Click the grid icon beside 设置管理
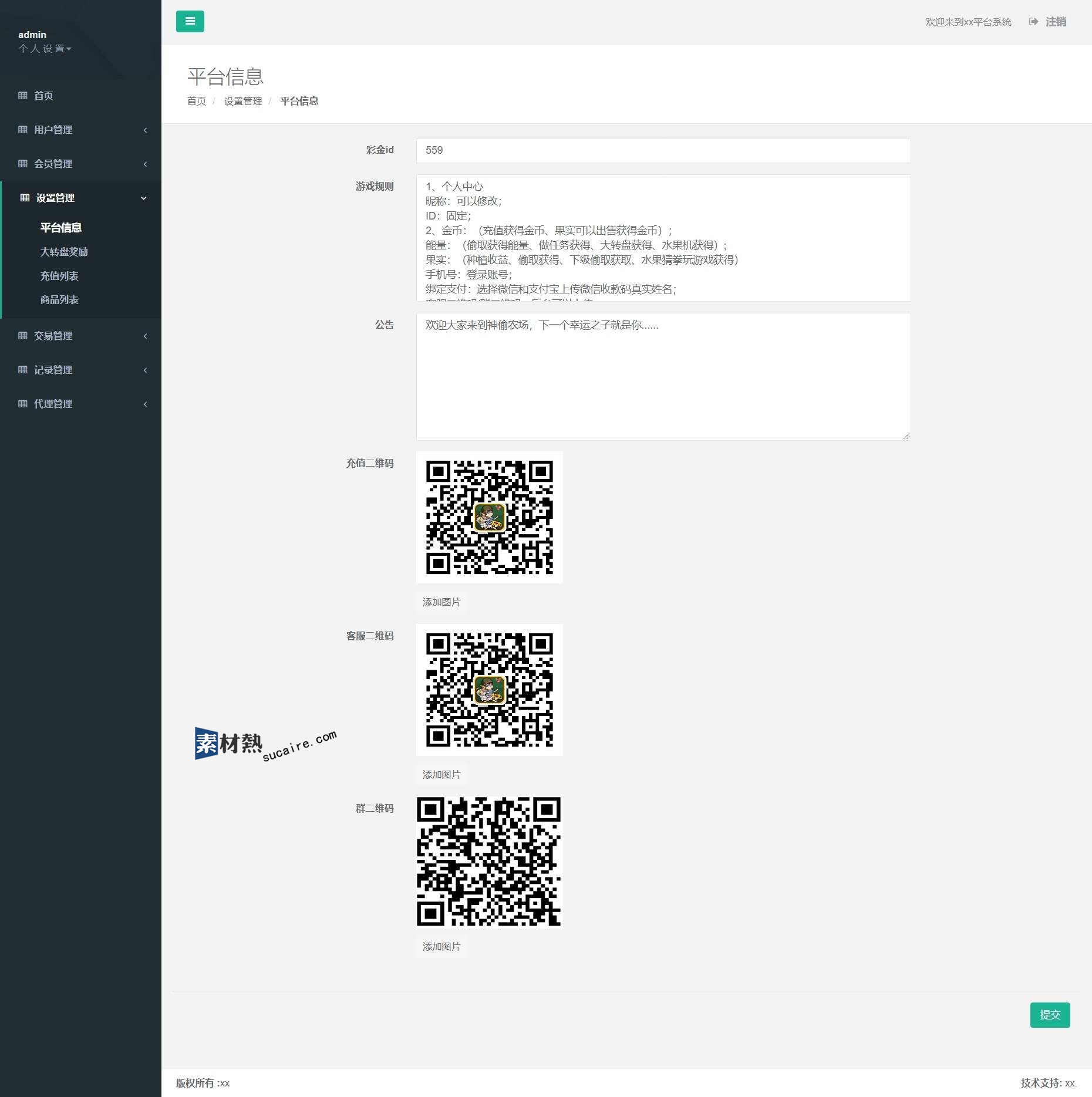The height and width of the screenshot is (1097, 1092). pos(25,198)
